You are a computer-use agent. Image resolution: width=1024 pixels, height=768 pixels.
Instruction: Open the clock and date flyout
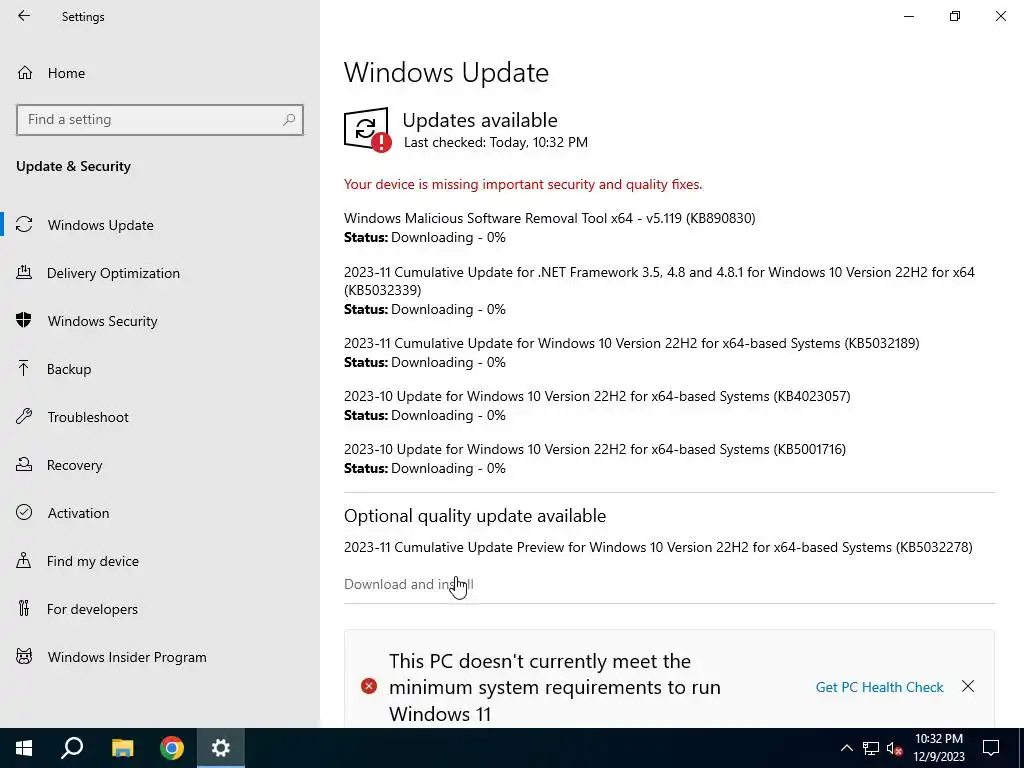[x=938, y=748]
